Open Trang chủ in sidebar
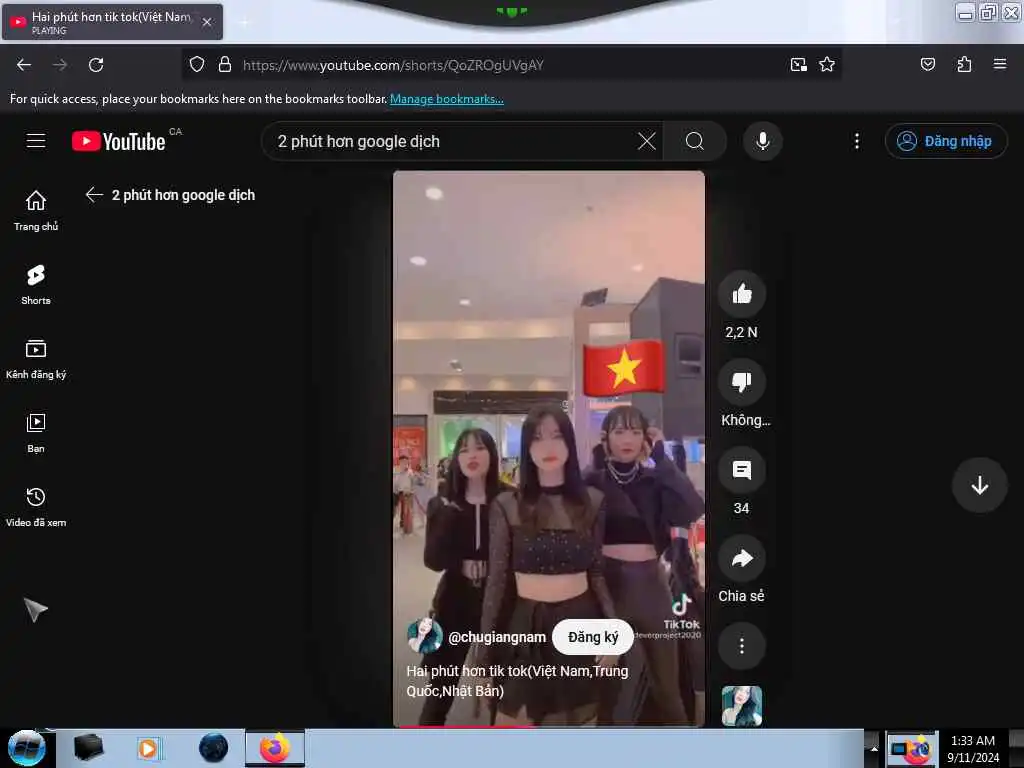The image size is (1024, 768). [x=36, y=210]
